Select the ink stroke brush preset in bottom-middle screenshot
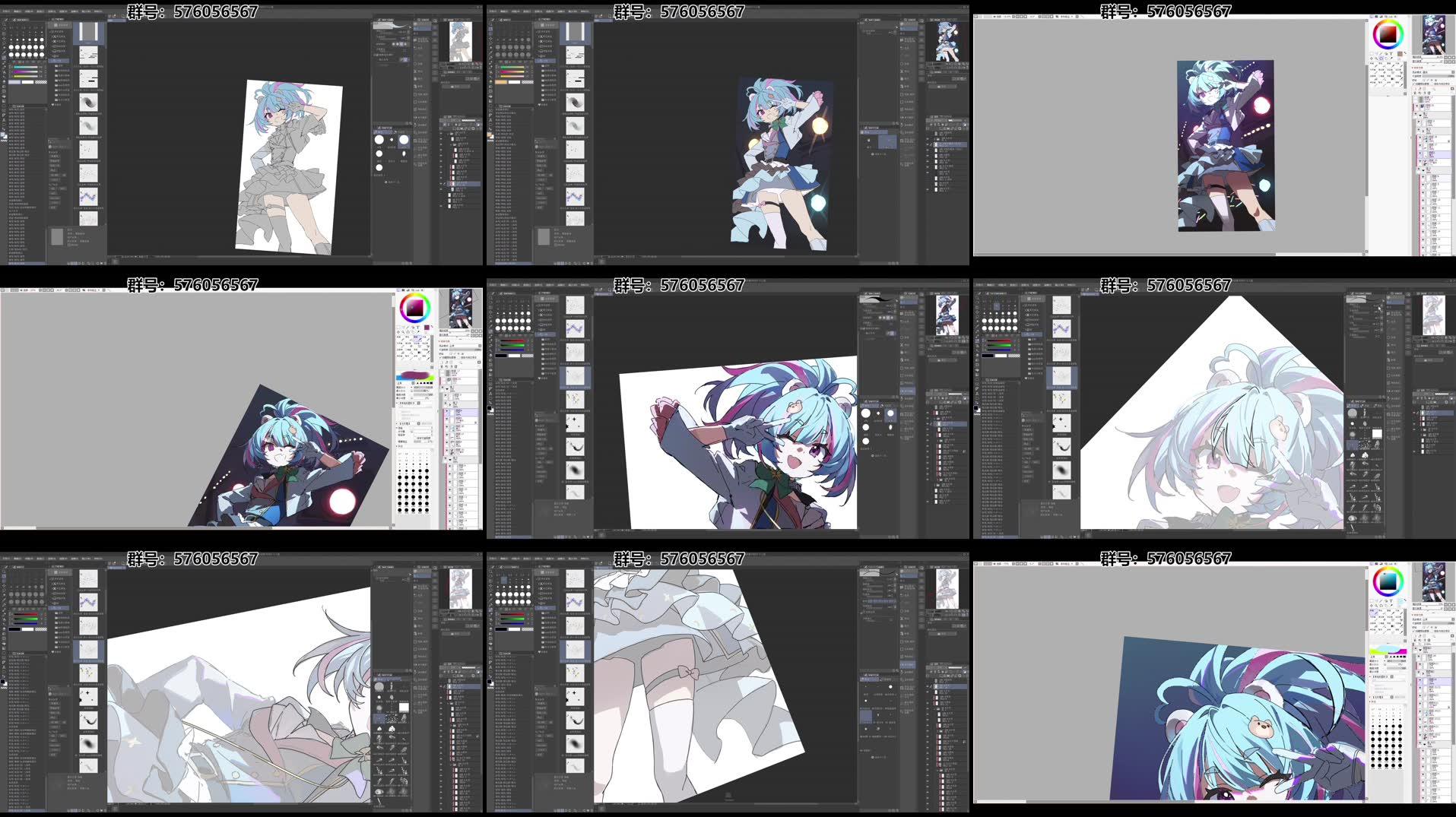 click(x=576, y=720)
